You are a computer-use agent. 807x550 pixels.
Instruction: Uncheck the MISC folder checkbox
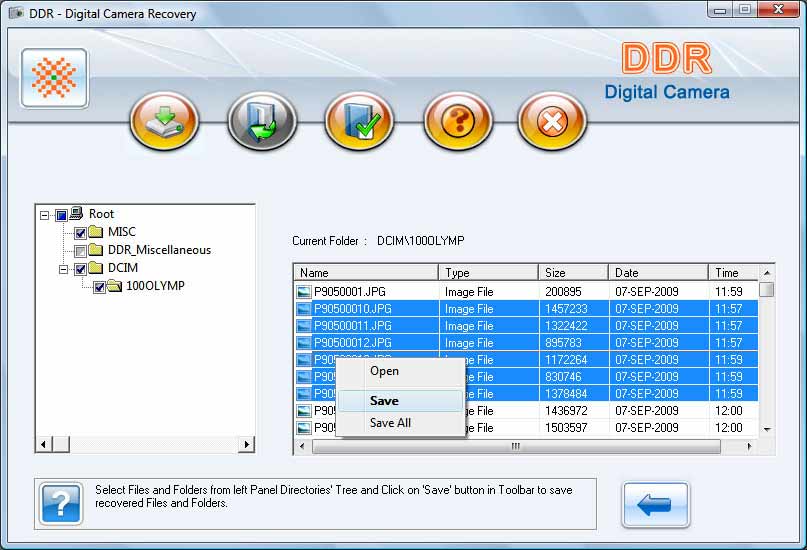(80, 233)
